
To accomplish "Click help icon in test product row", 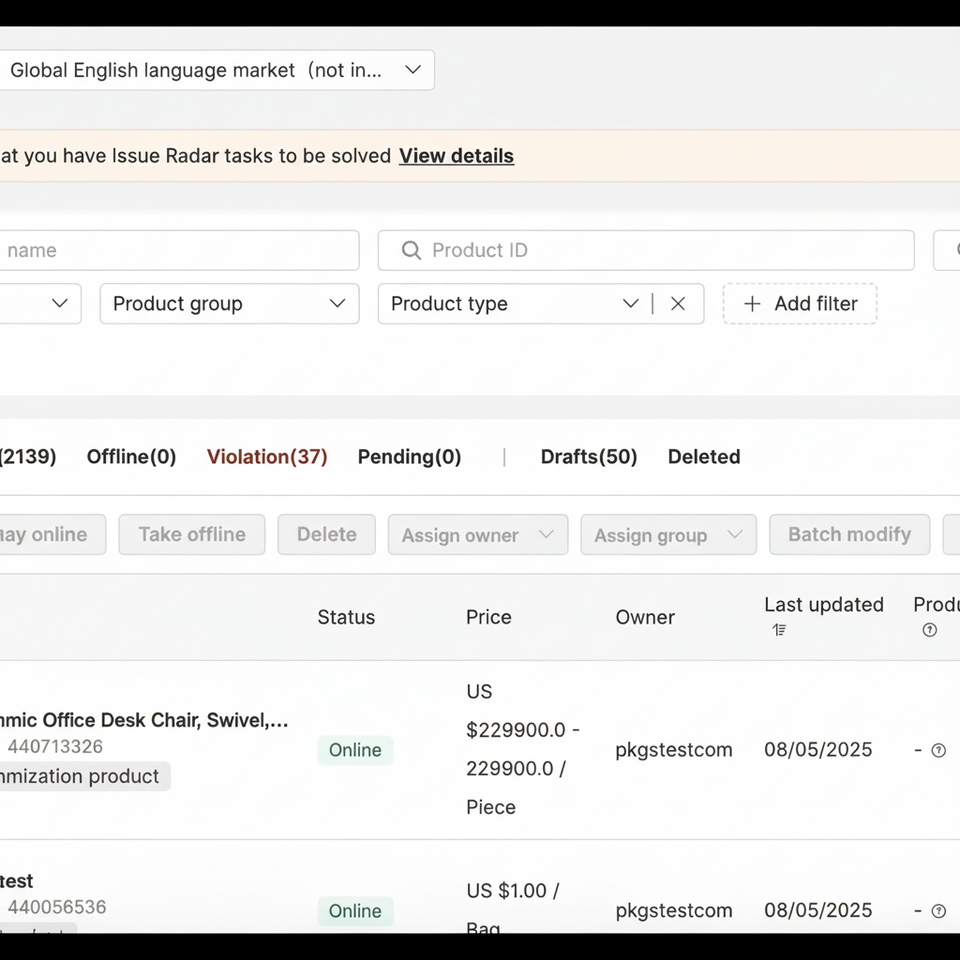I will pyautogui.click(x=938, y=911).
